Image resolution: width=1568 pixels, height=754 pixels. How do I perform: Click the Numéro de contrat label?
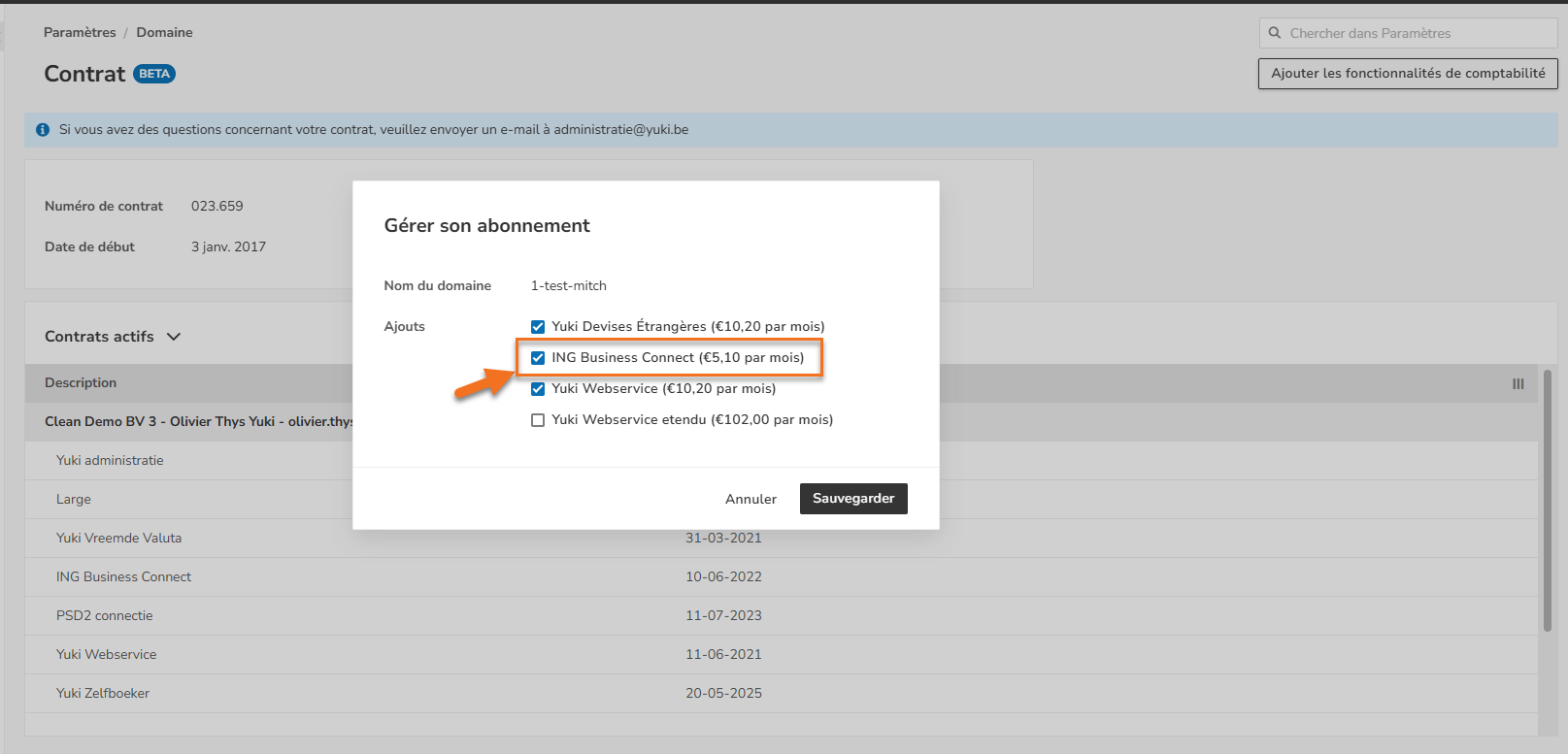pos(104,207)
